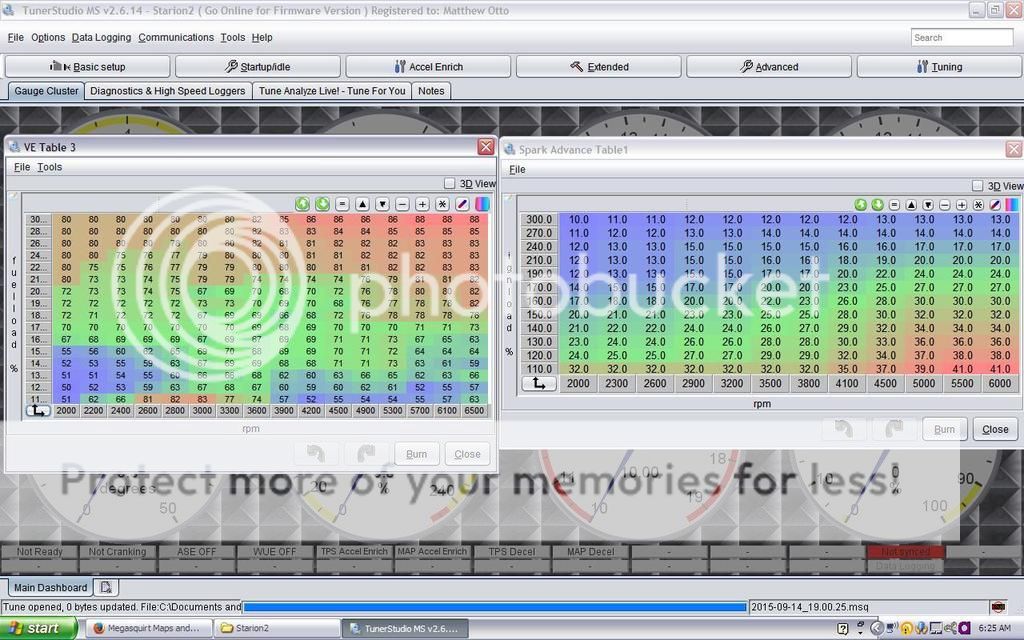Click the minus icon in Spark Advance Table1
The image size is (1024, 640).
pyautogui.click(x=944, y=205)
